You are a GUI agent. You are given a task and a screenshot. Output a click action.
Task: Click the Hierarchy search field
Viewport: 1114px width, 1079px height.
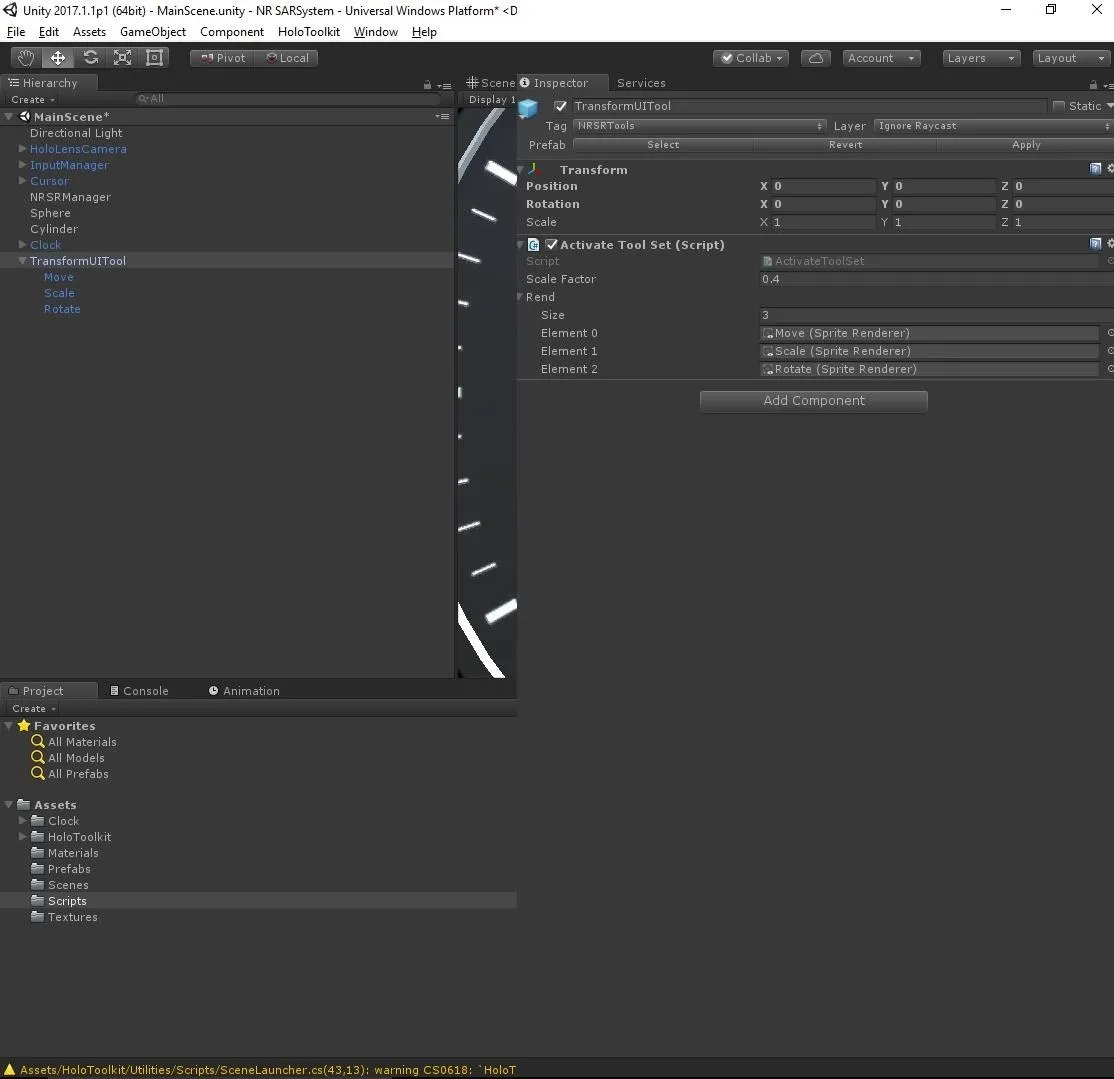(x=288, y=99)
